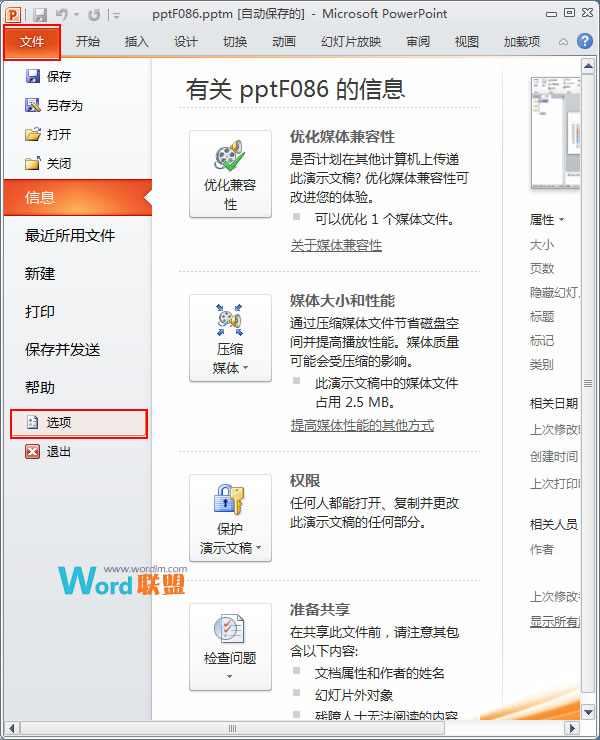Viewport: 600px width, 740px height.
Task: Switch to the 视图 View tab
Action: [467, 42]
